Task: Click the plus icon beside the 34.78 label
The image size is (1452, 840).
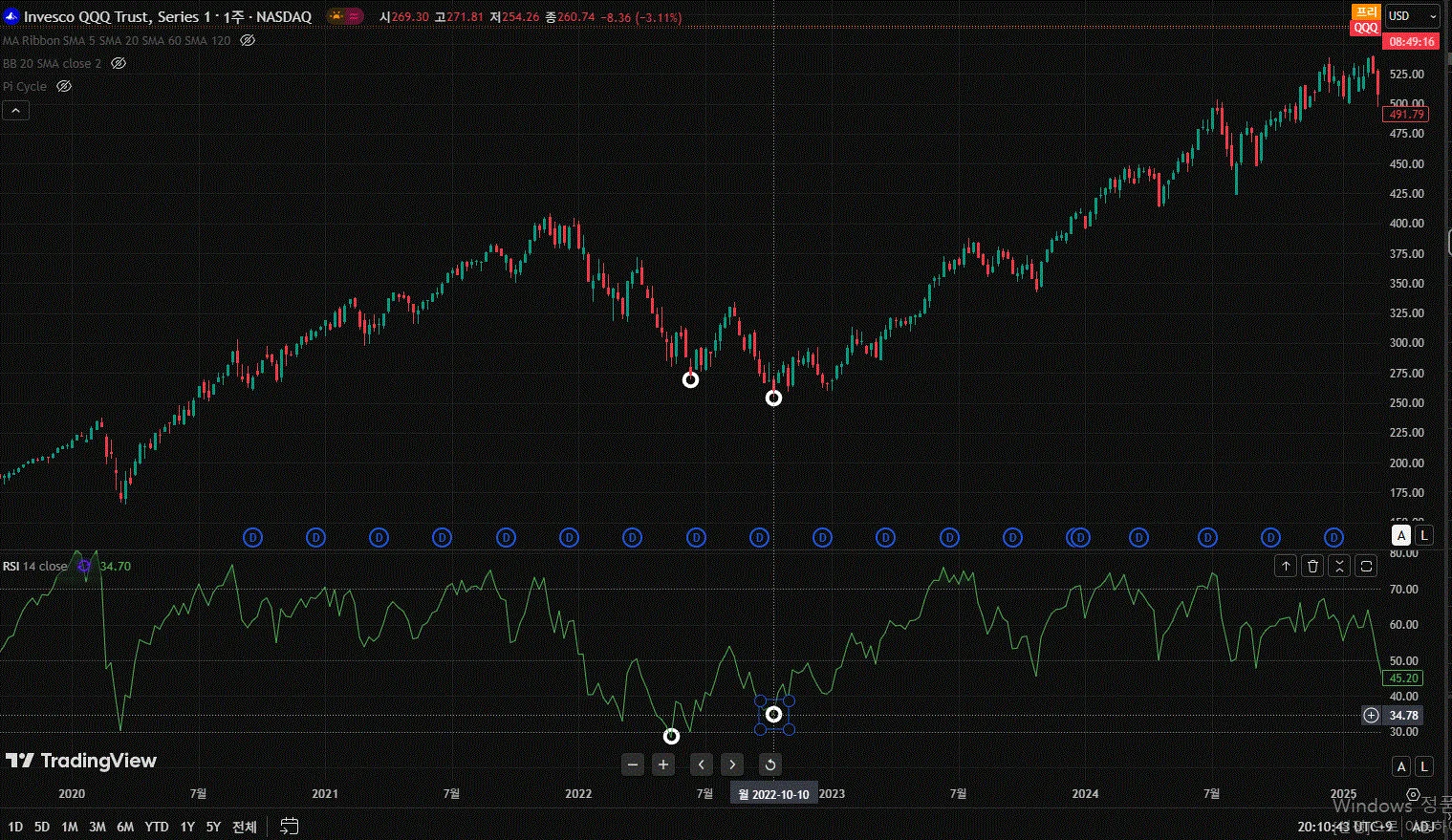Action: 1371,715
